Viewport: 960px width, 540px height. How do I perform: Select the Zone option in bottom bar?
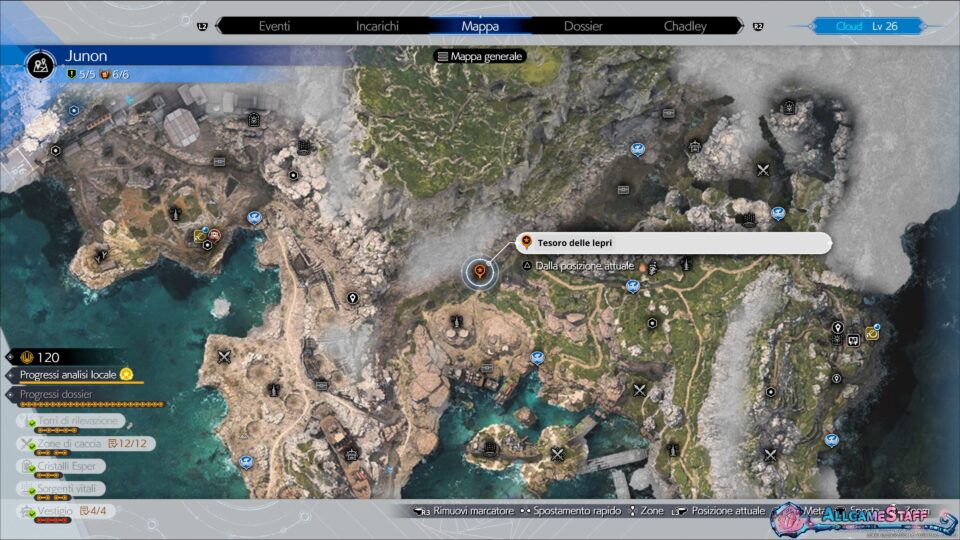[652, 511]
